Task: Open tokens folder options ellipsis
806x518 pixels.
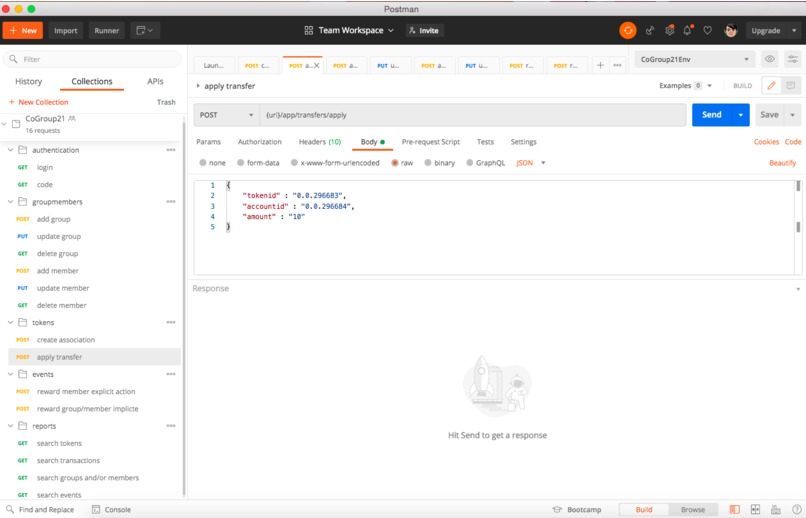Action: [x=171, y=323]
